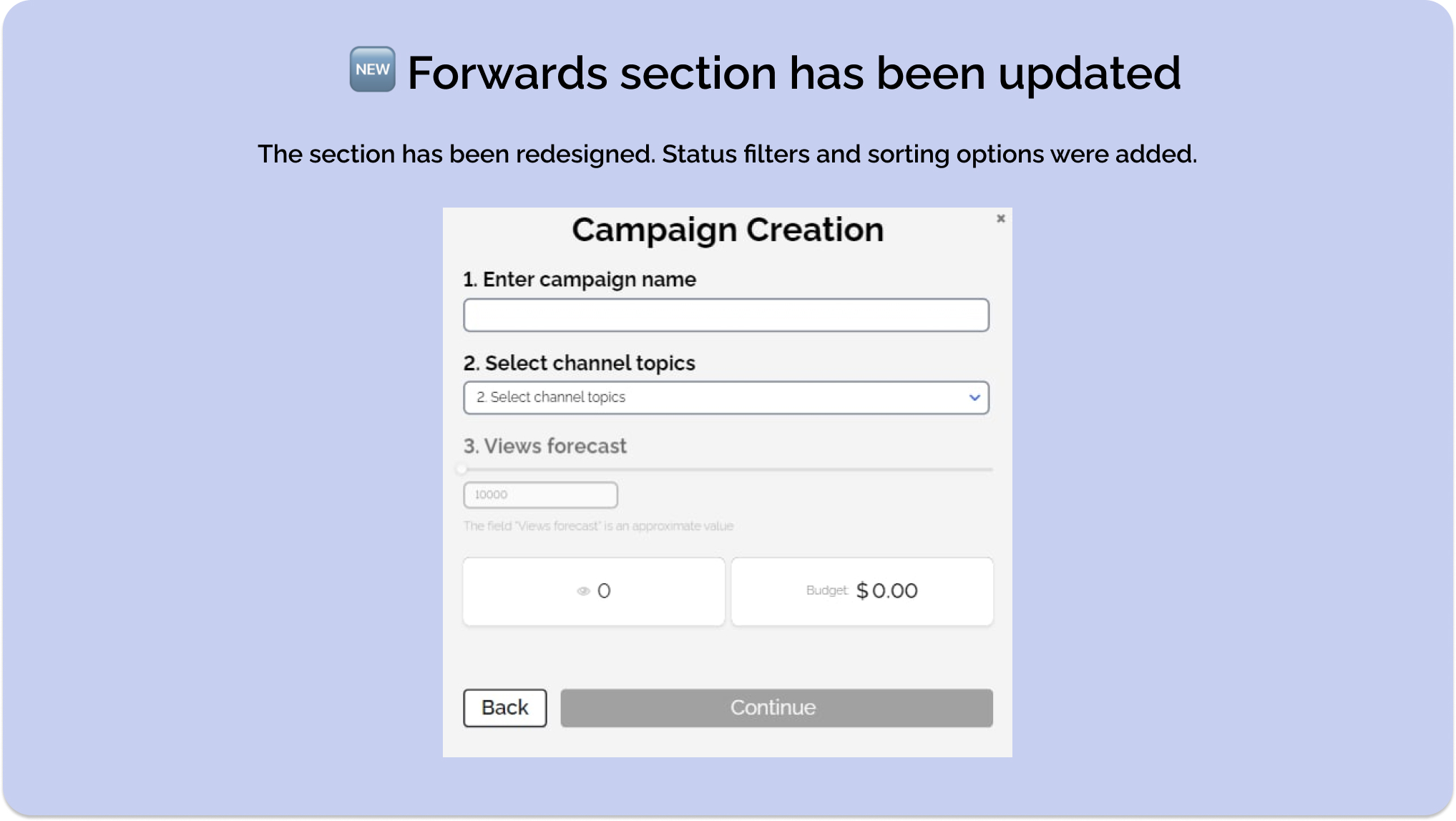Click the Select channel topics heading

point(580,363)
